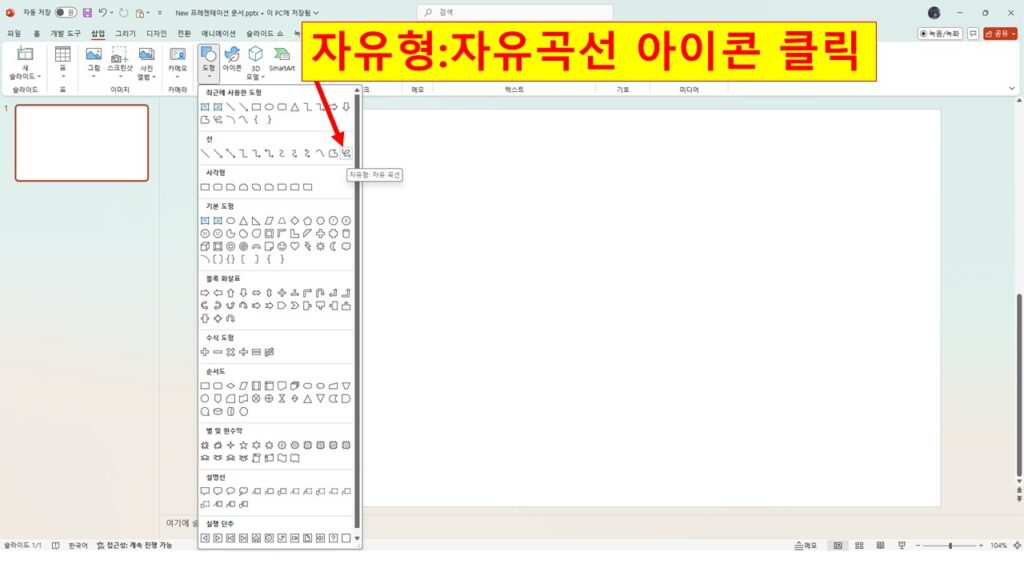Select the Smiley Face shape in 기본 도형
The image size is (1024, 576).
tap(281, 246)
